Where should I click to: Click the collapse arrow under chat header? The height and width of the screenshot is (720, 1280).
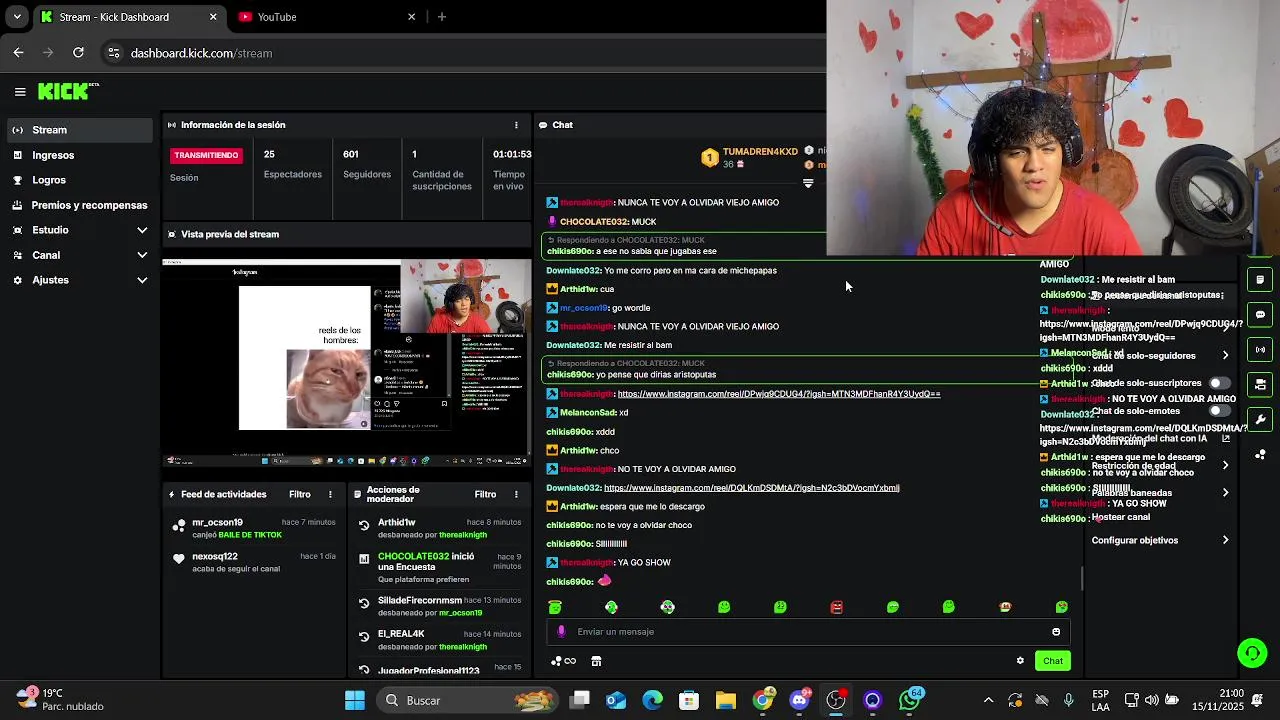click(x=808, y=183)
